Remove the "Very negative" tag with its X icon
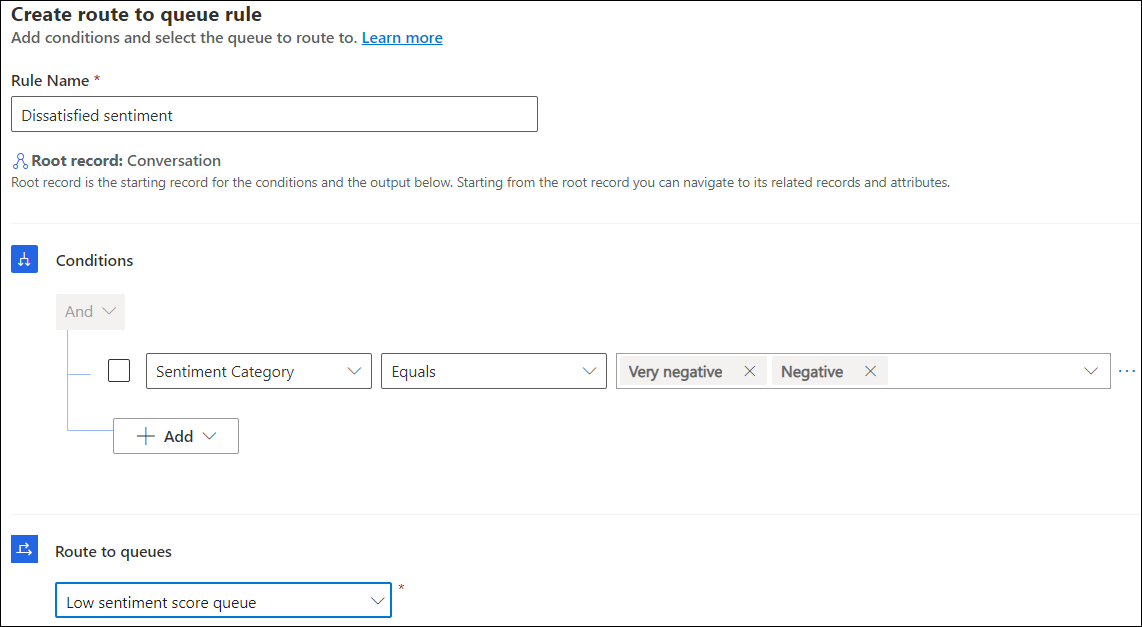 pyautogui.click(x=749, y=370)
